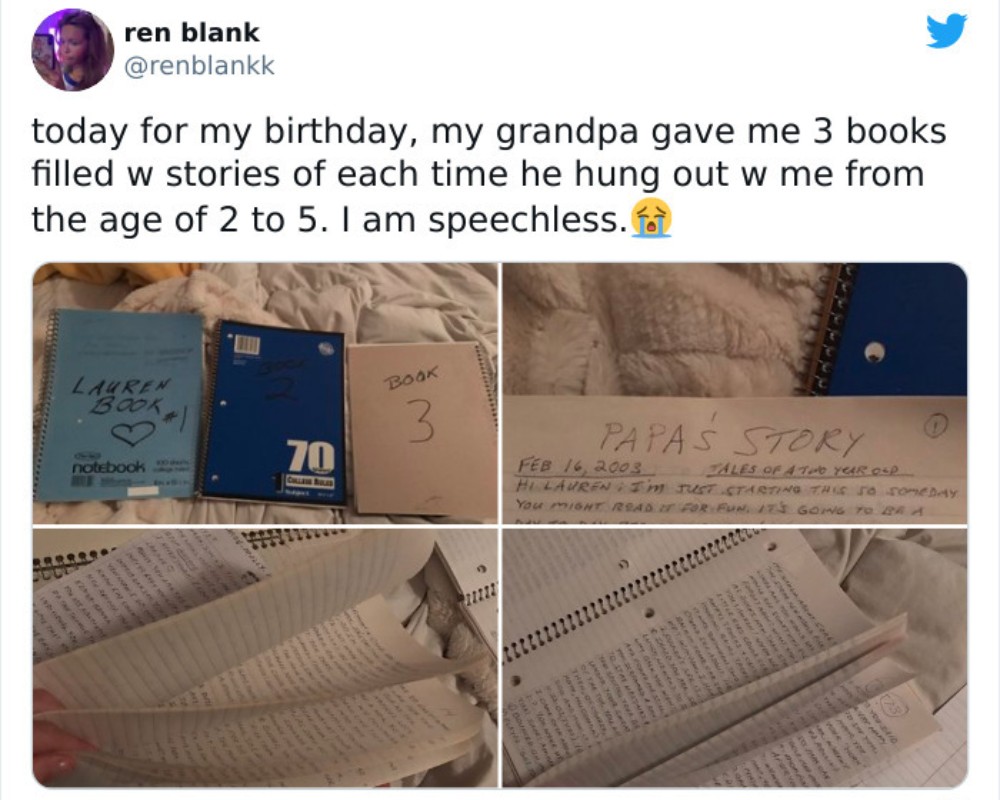This screenshot has height=800, width=1000.
Task: Click the blue Book 2 notebook
Action: [x=275, y=413]
